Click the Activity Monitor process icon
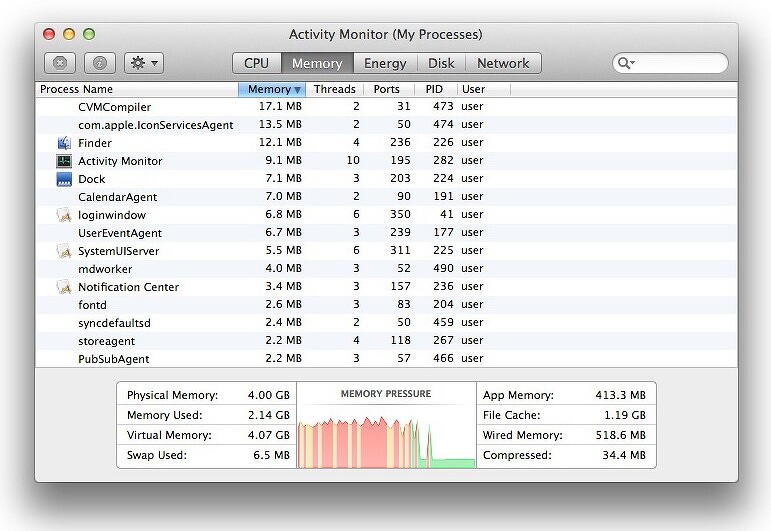This screenshot has height=531, width=771. 64,161
